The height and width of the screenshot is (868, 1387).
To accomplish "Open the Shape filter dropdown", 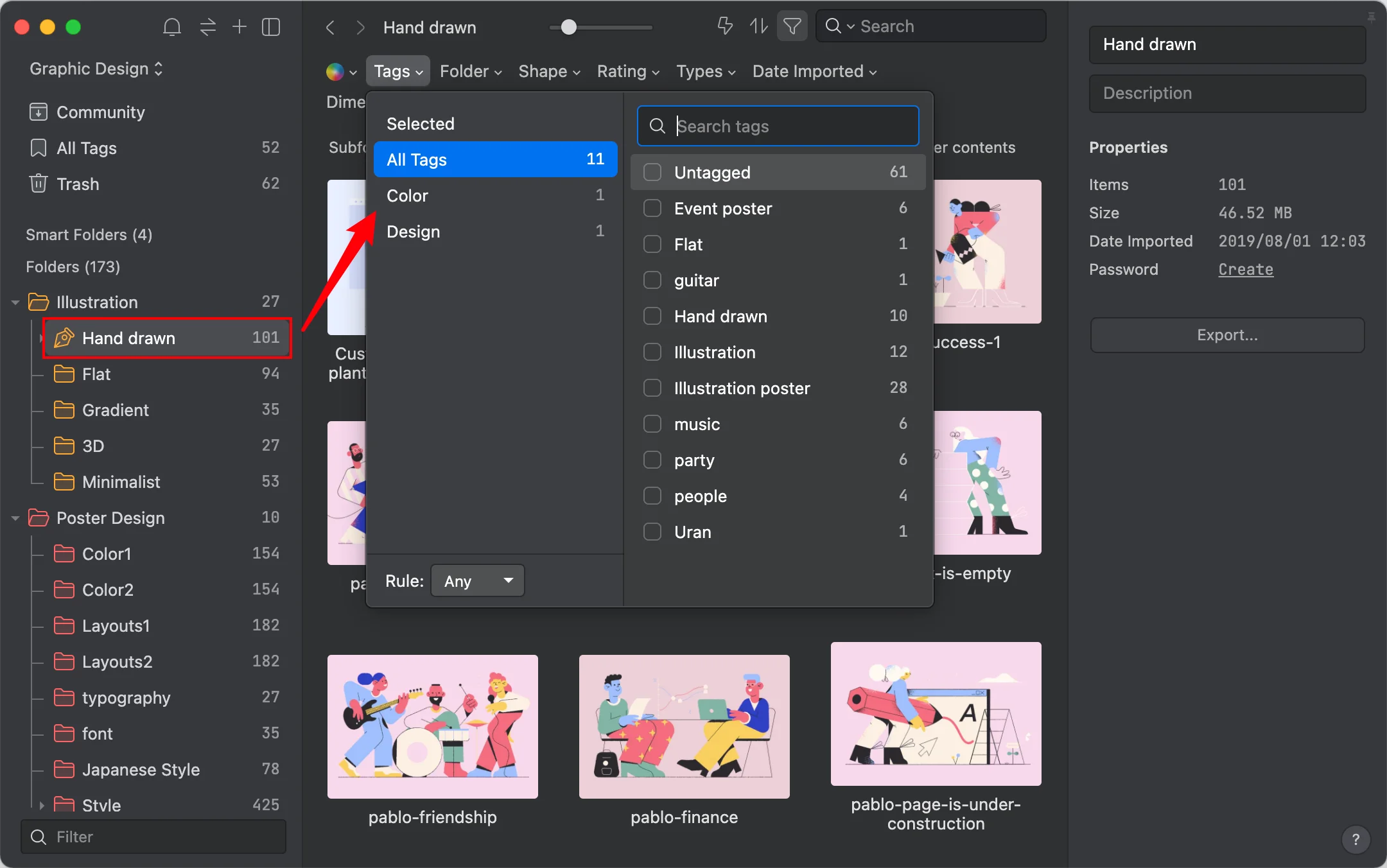I will click(550, 71).
